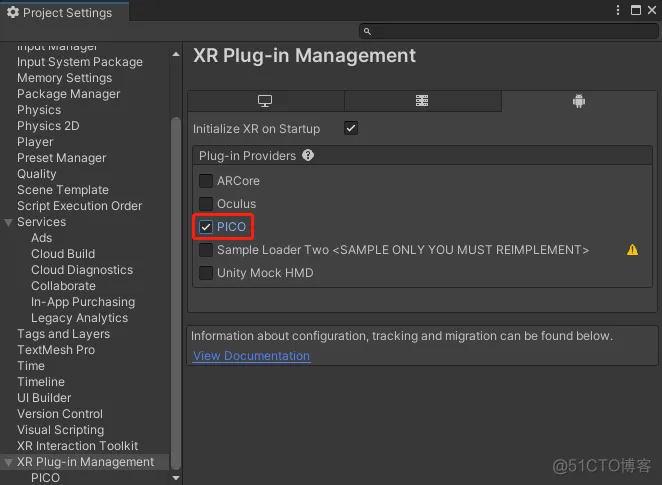This screenshot has height=485, width=662.
Task: Collapse the XR Plug-in Management tree group
Action: (8, 463)
